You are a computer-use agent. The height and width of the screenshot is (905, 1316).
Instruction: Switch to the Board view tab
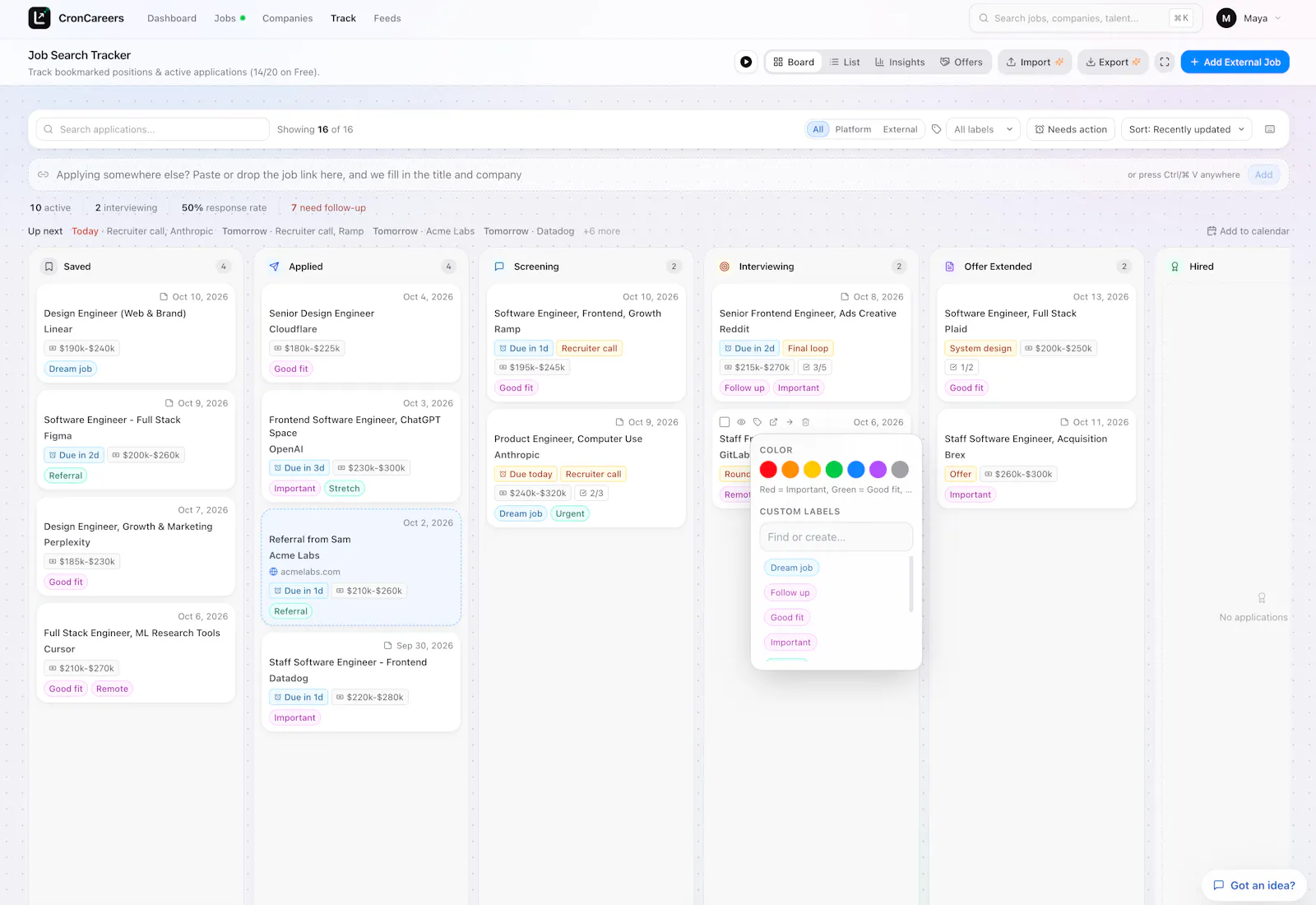coord(794,62)
